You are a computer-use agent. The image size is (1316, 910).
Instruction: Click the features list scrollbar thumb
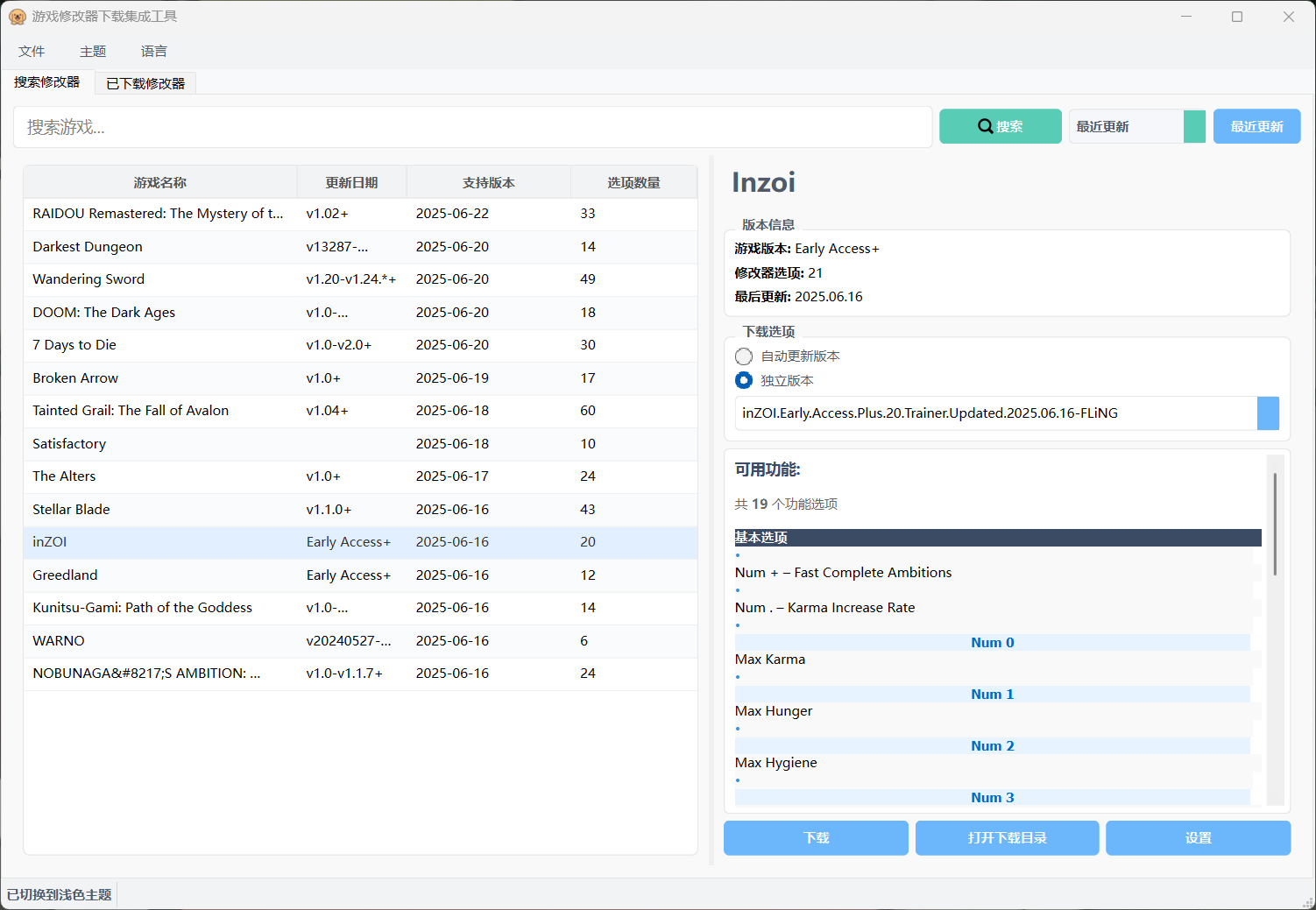pyautogui.click(x=1275, y=524)
